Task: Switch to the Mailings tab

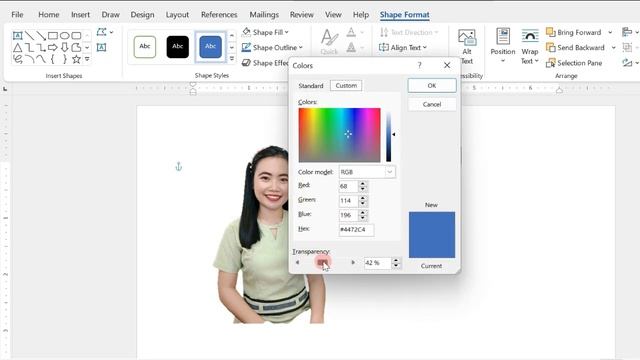Action: (264, 15)
